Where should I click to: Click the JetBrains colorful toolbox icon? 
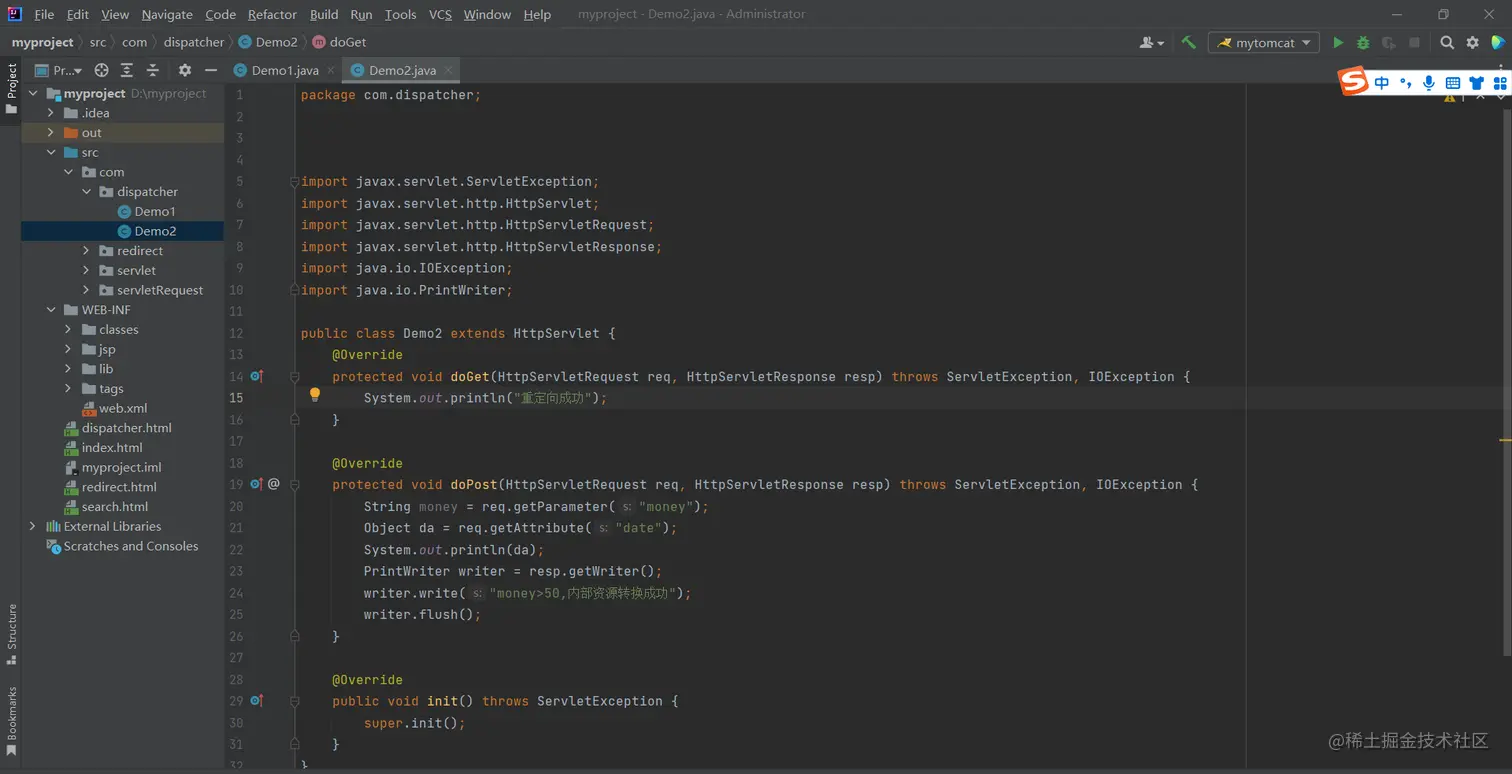1497,43
